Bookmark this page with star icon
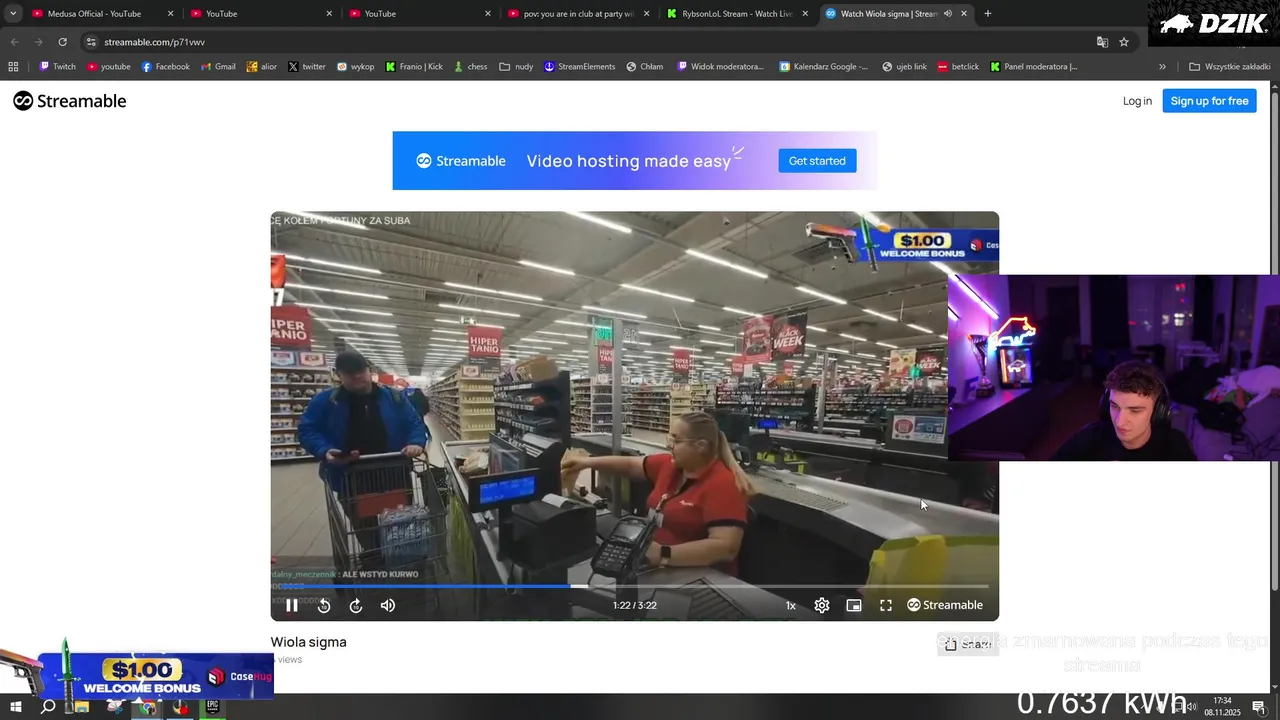This screenshot has height=720, width=1280. 1124,42
